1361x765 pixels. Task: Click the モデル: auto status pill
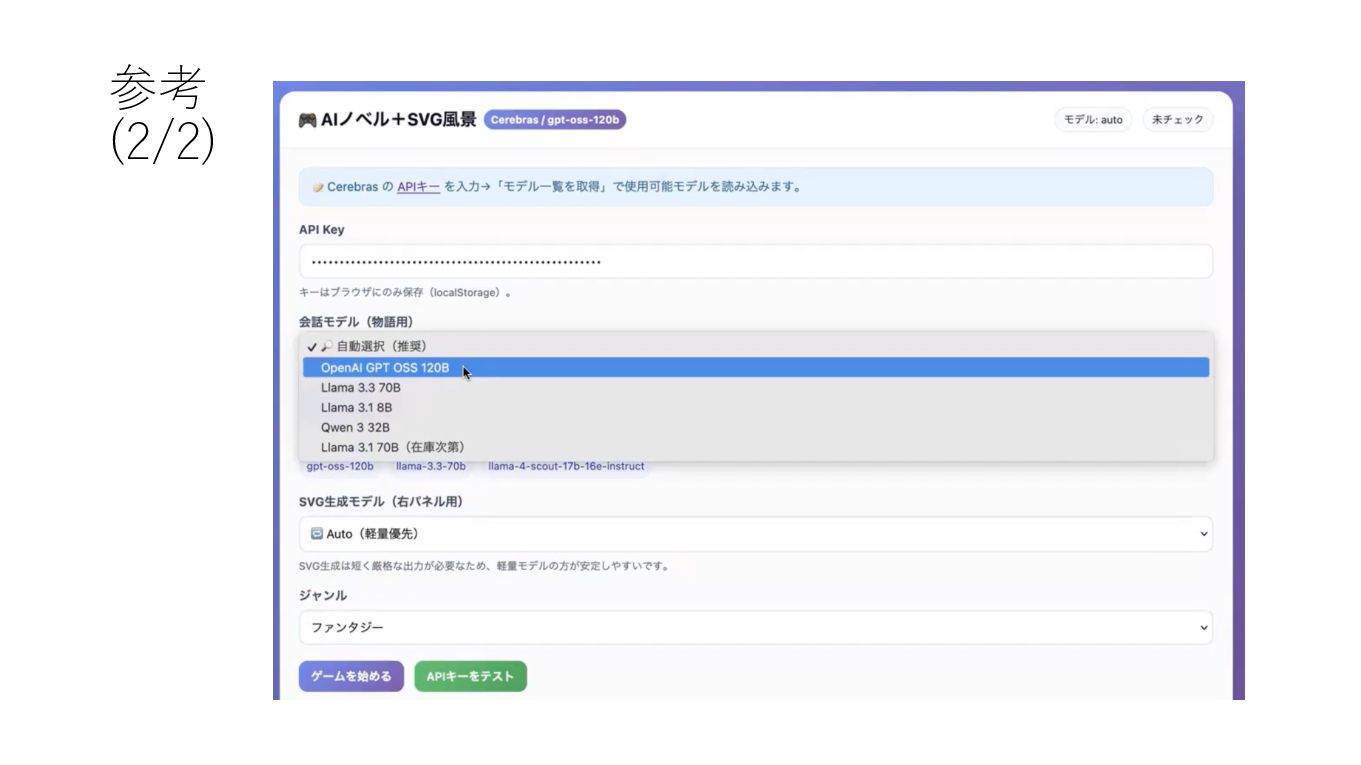point(1093,120)
